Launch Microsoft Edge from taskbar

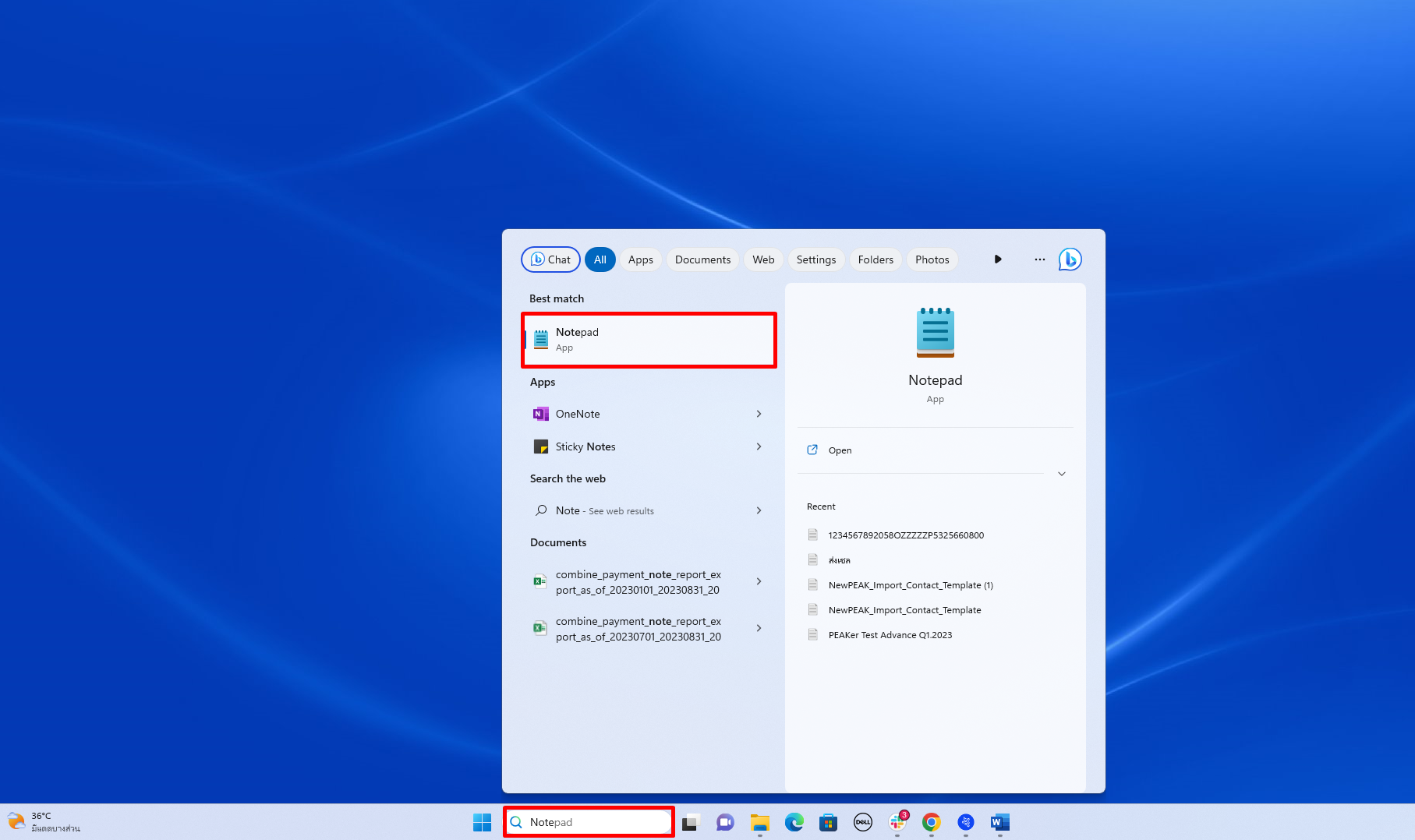coord(794,822)
